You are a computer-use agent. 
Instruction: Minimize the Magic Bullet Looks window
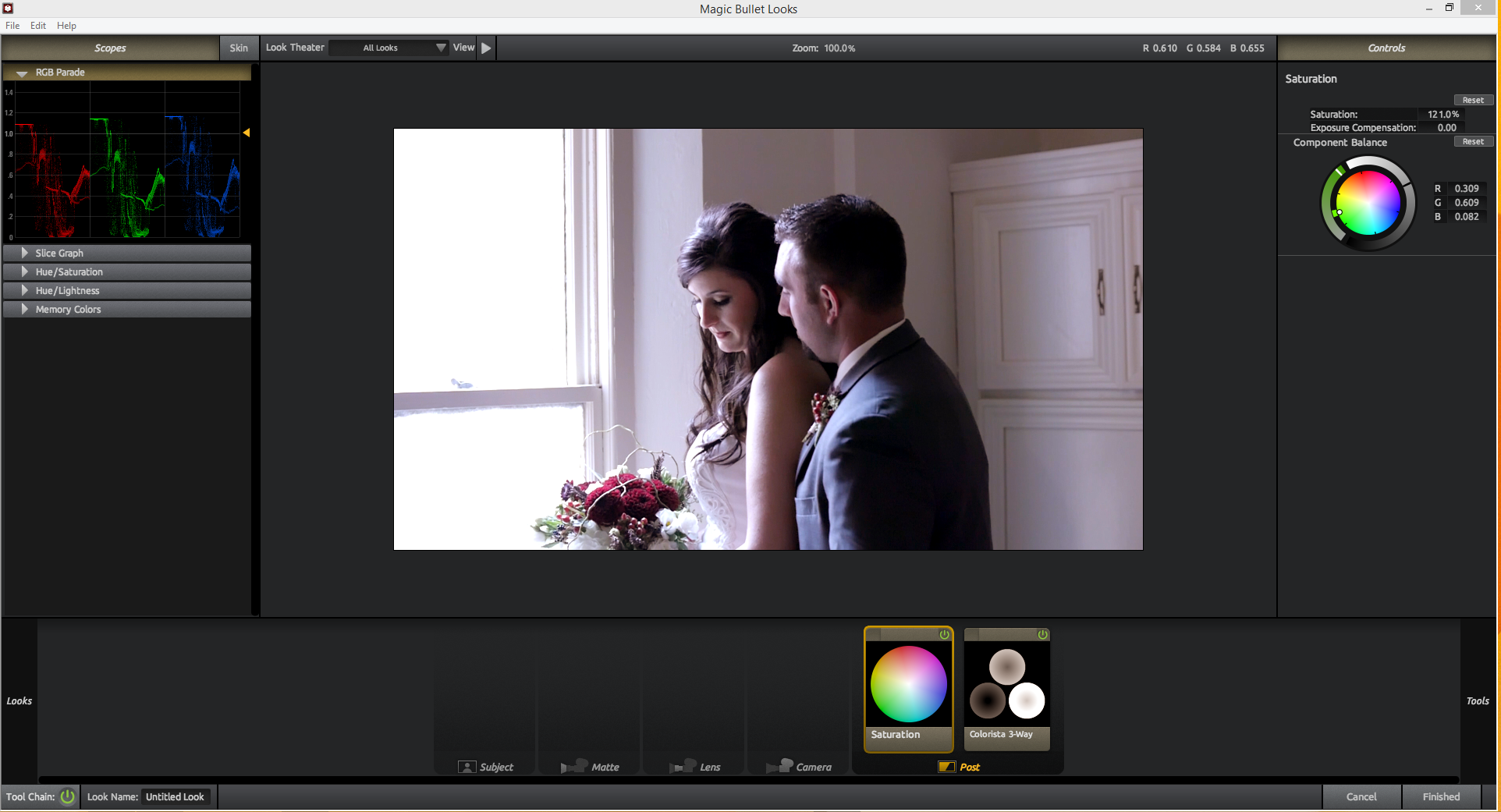(1428, 9)
